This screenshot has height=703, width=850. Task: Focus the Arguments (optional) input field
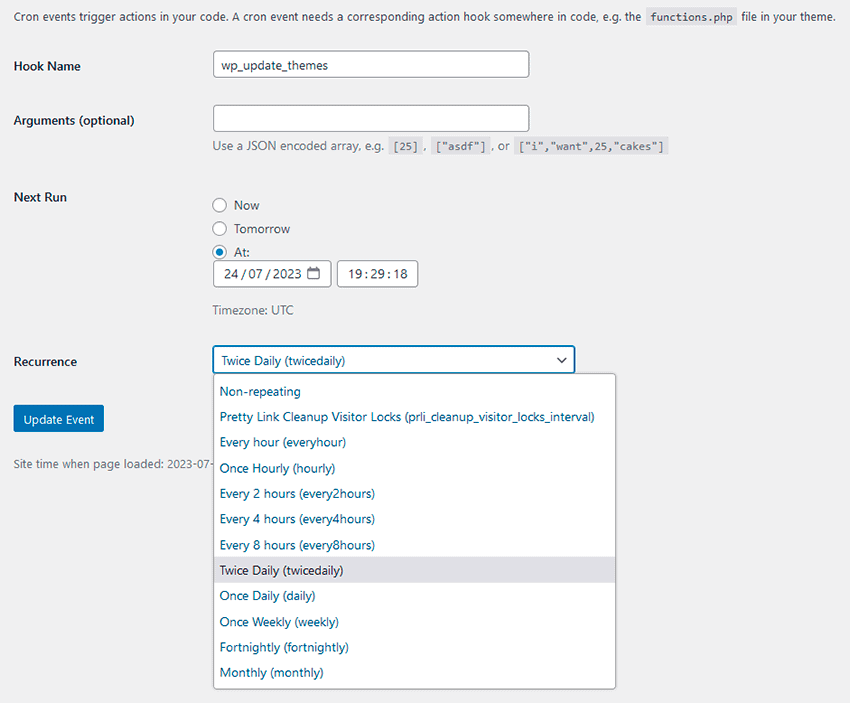coord(371,118)
